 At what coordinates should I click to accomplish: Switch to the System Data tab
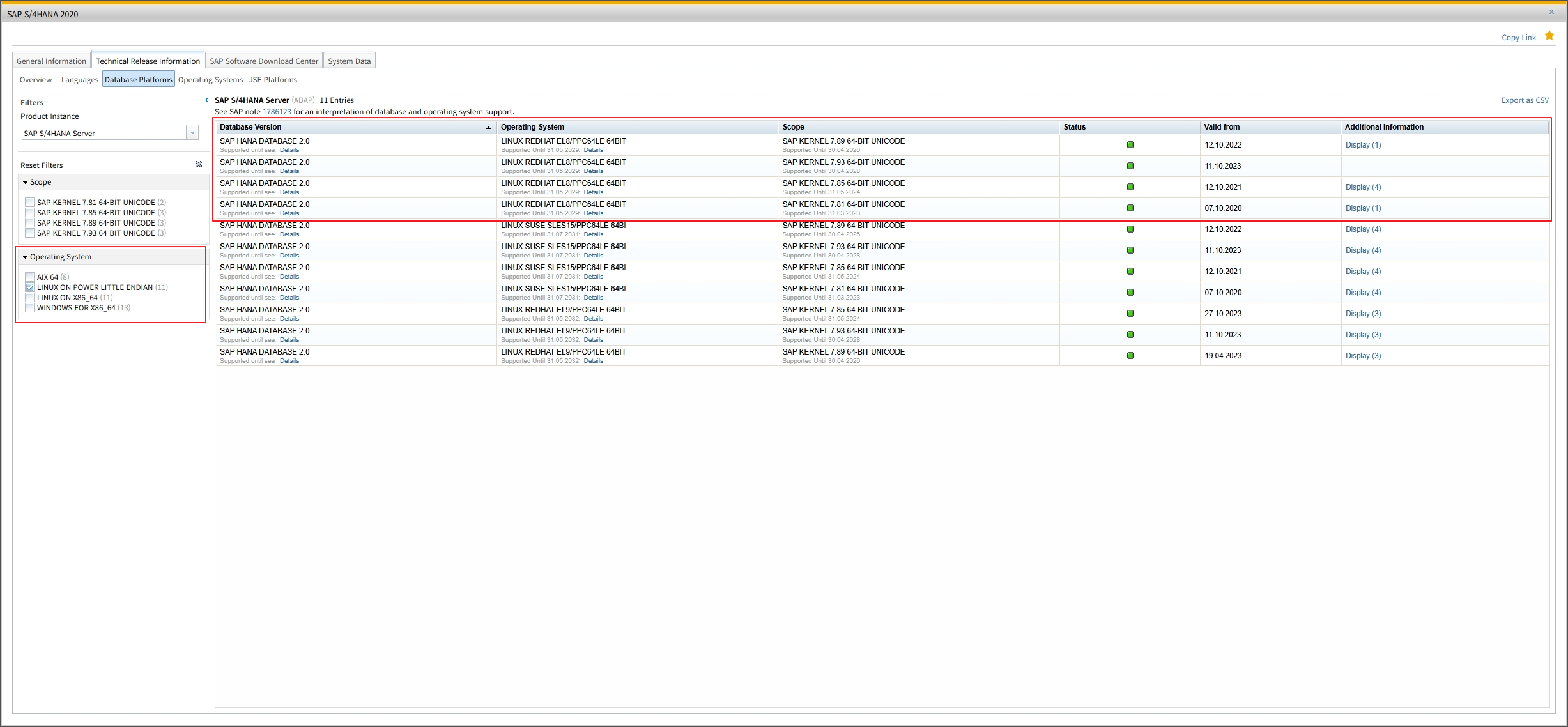pos(349,61)
